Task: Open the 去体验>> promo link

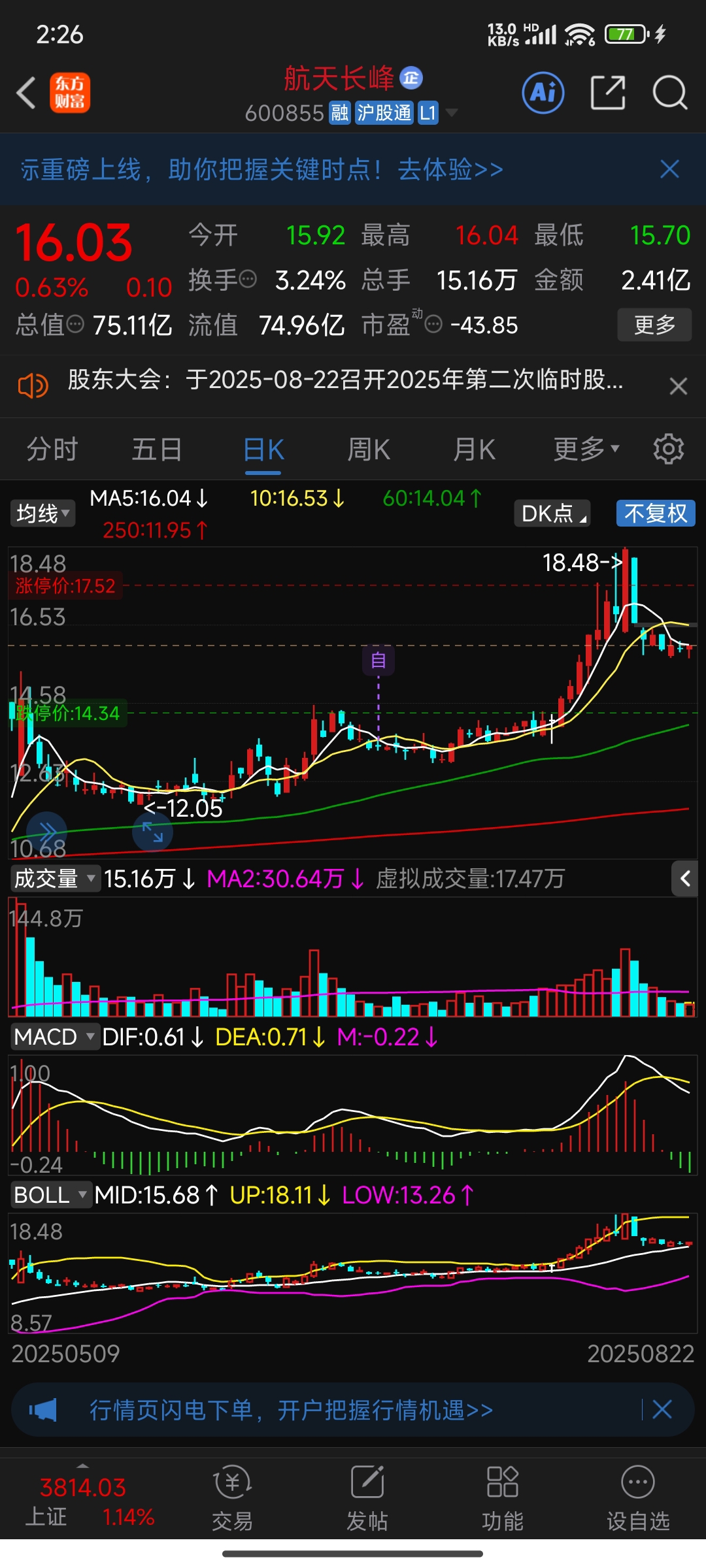Action: [x=450, y=170]
